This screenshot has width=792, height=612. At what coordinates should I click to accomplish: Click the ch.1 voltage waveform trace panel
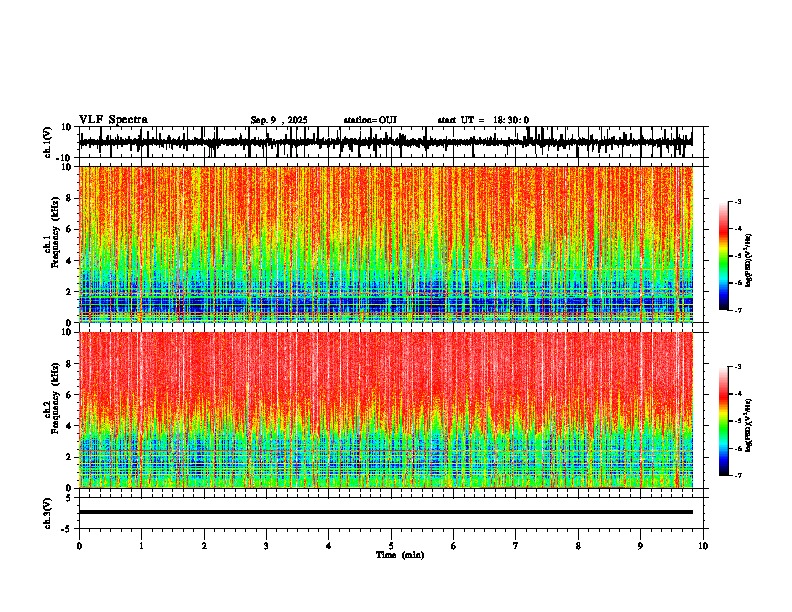393,142
